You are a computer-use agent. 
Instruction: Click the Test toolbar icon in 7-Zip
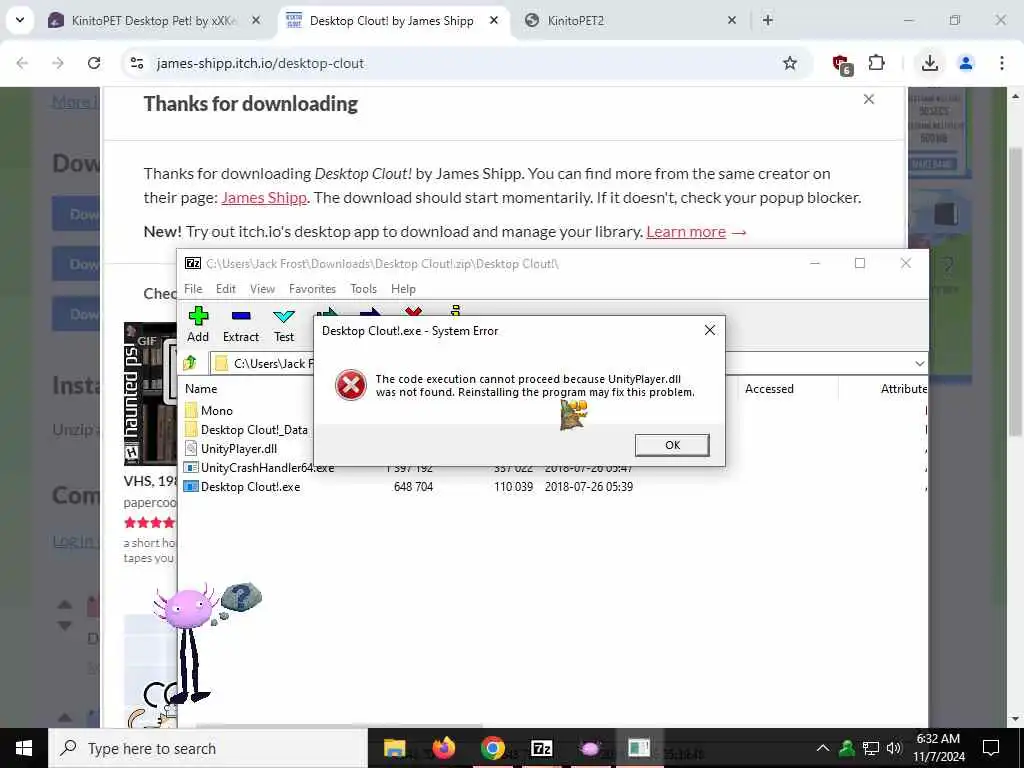pos(283,325)
